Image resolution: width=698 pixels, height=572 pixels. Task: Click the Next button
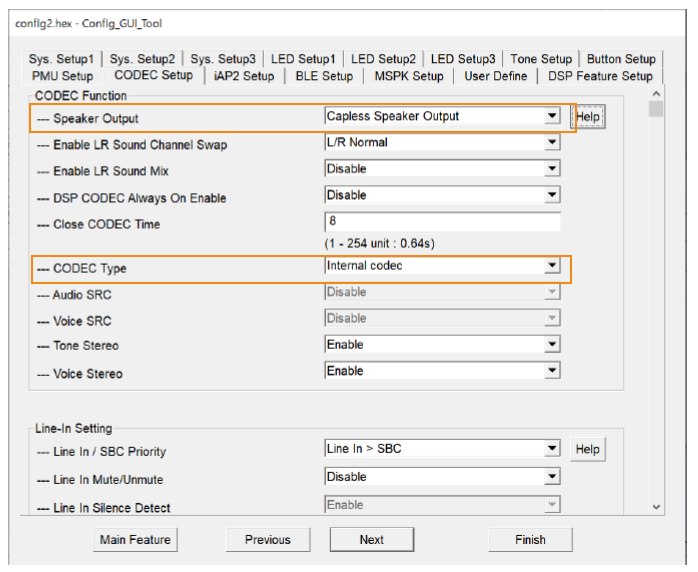coord(371,539)
